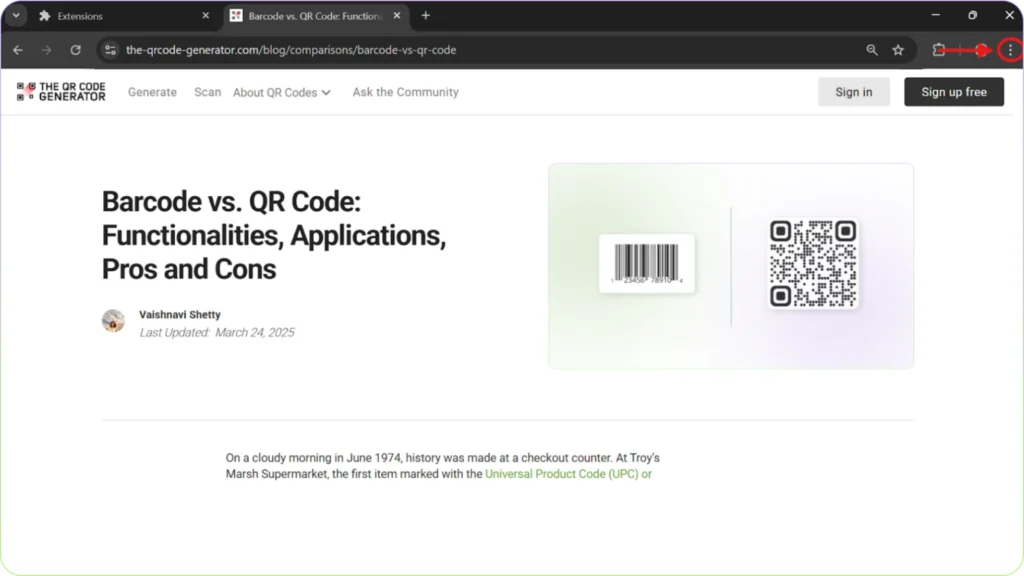The image size is (1024, 576).
Task: Click inside the address bar URL field
Action: (300, 48)
